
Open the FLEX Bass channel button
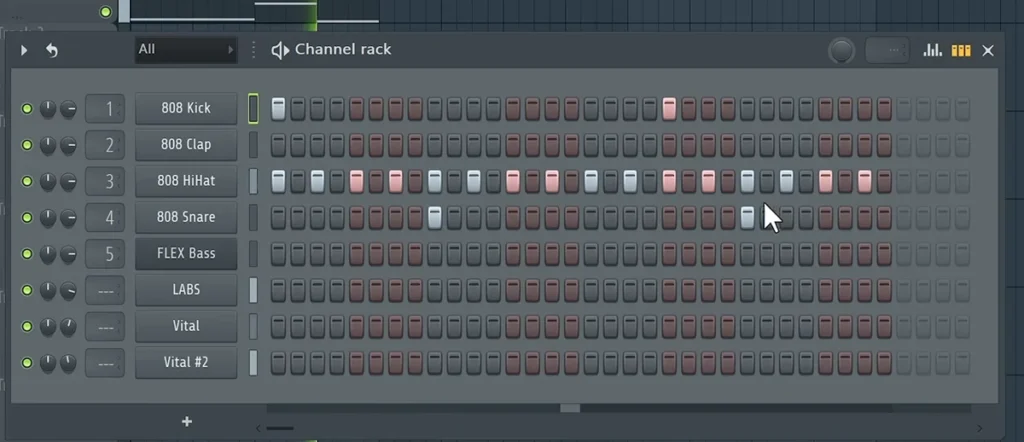tap(186, 253)
